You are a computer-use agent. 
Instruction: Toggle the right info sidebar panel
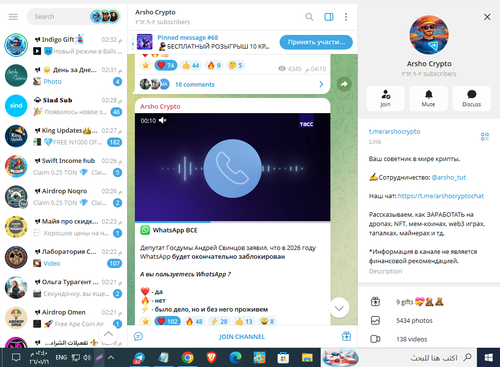click(x=329, y=17)
